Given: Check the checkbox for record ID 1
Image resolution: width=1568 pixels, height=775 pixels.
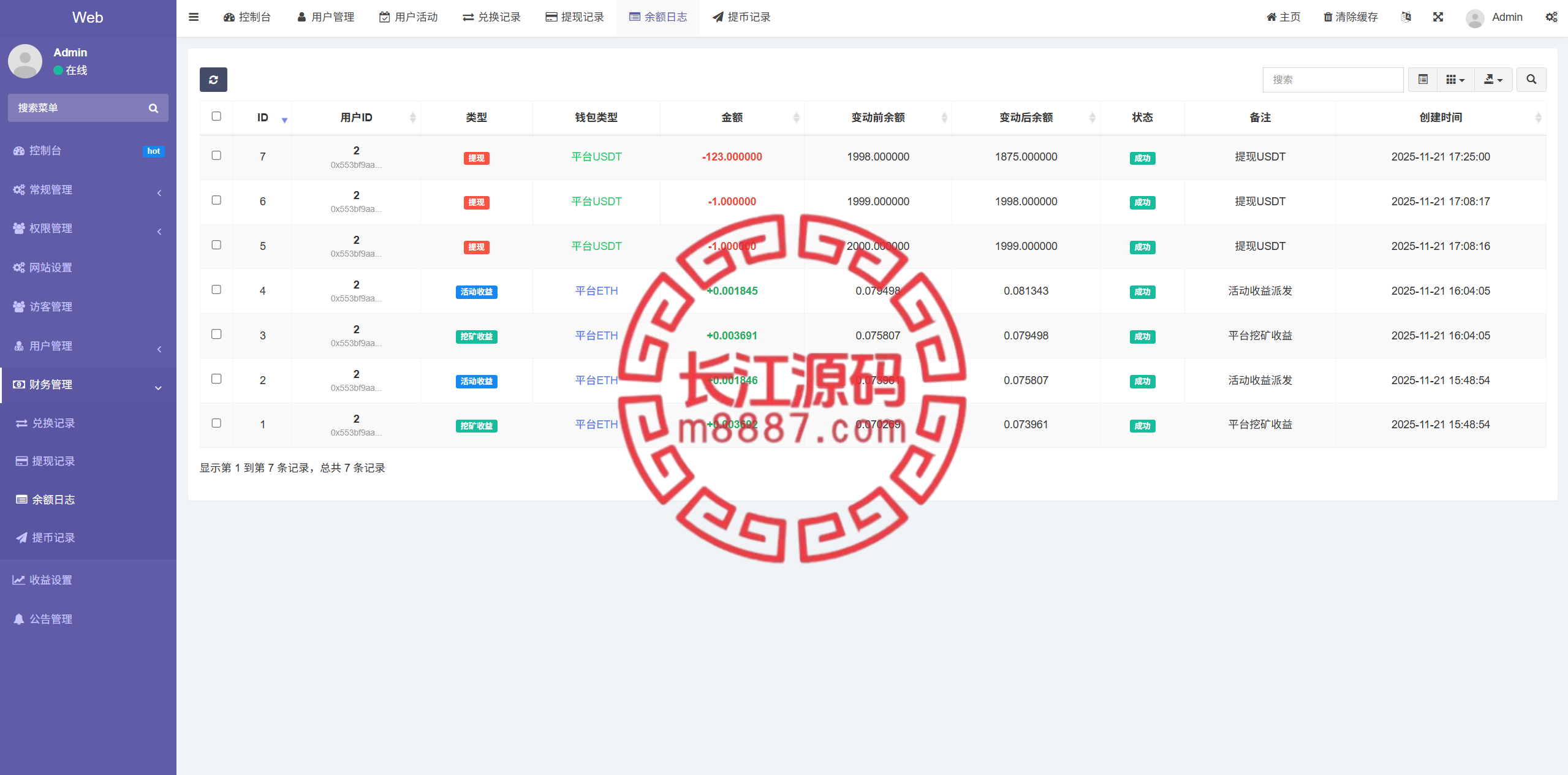Looking at the screenshot, I should tap(216, 423).
